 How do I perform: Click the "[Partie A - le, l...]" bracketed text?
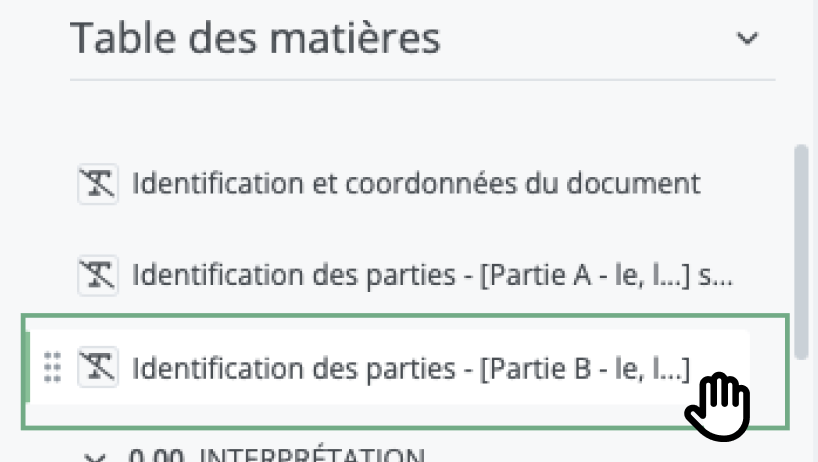[584, 274]
